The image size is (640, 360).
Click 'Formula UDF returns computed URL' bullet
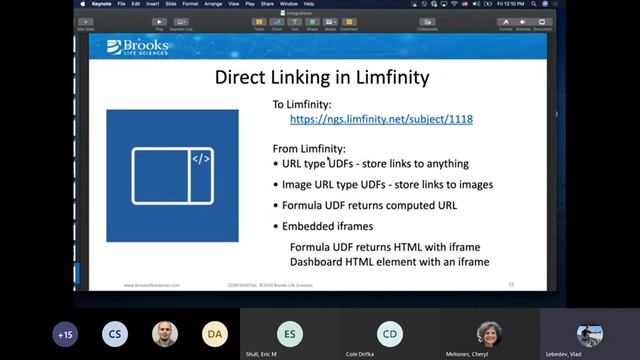(x=369, y=205)
